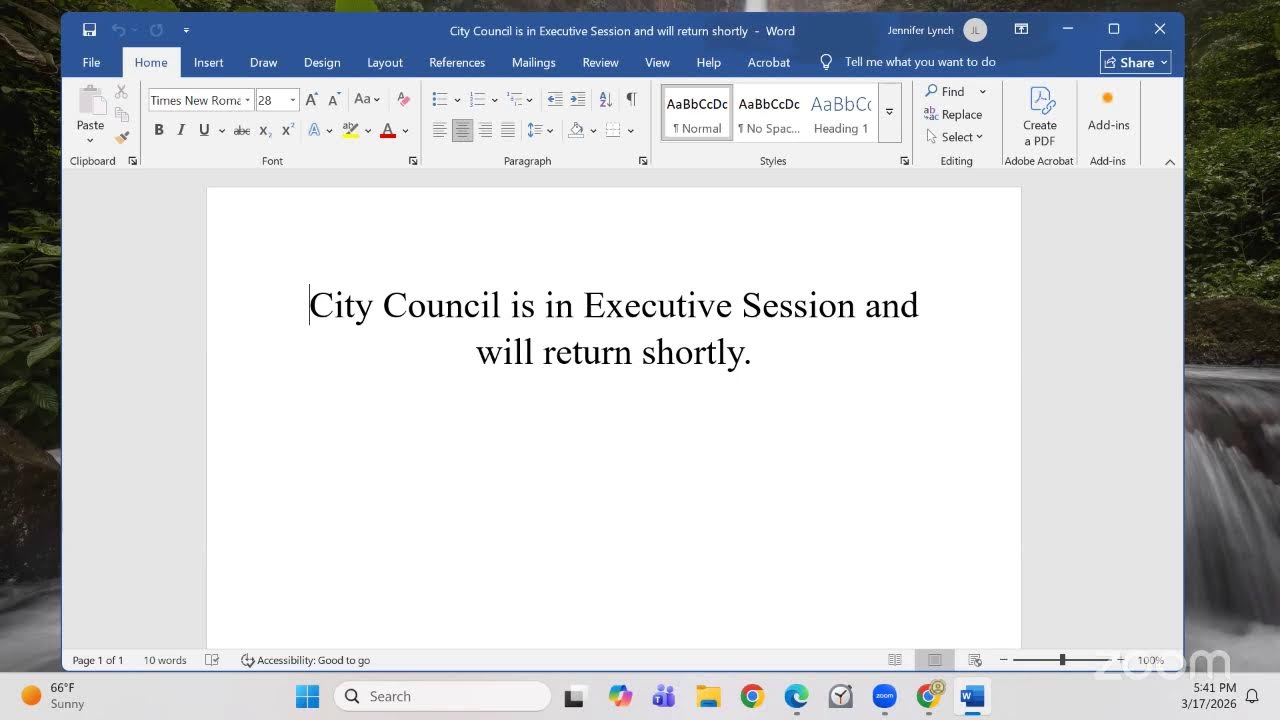Viewport: 1280px width, 720px height.
Task: Open File Explorer from the taskbar
Action: (x=708, y=696)
